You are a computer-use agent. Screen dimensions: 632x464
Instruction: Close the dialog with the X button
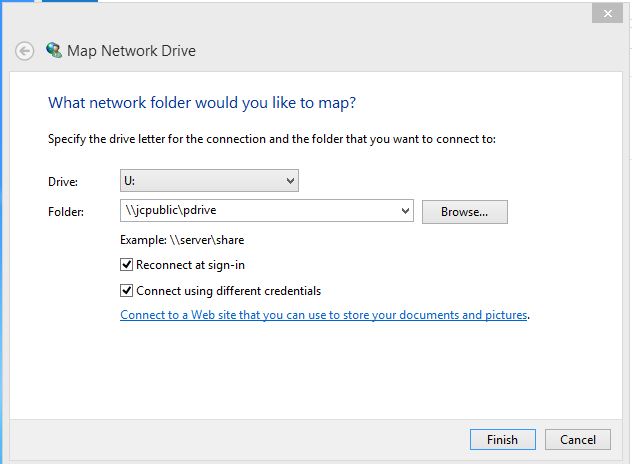coord(607,14)
